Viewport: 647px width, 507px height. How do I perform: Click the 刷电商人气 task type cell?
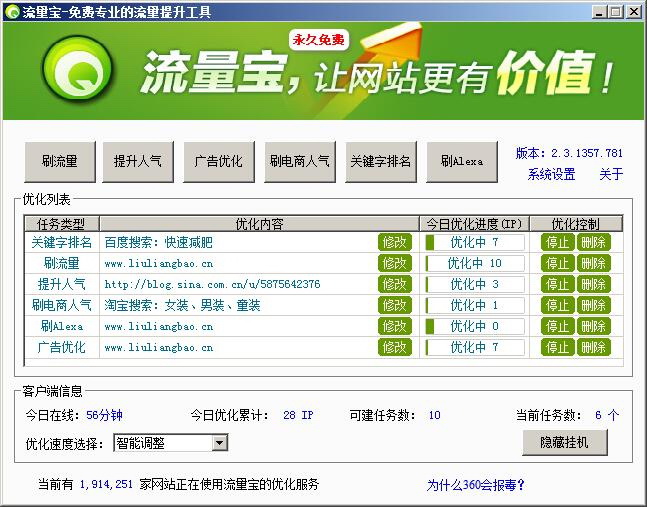61,305
